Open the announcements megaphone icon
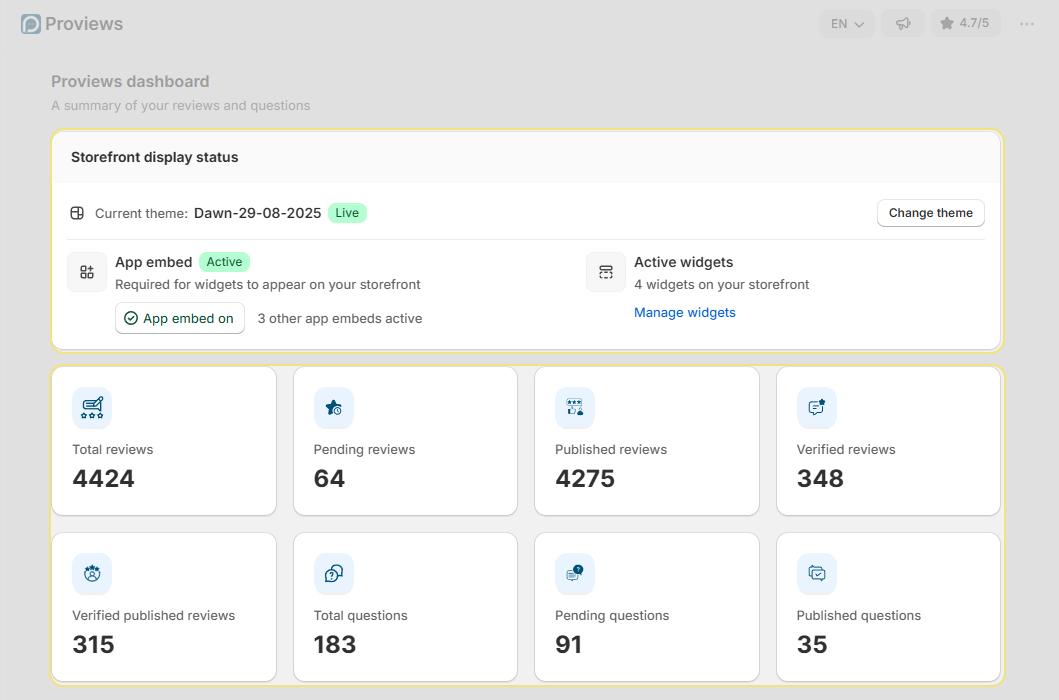 click(x=903, y=24)
